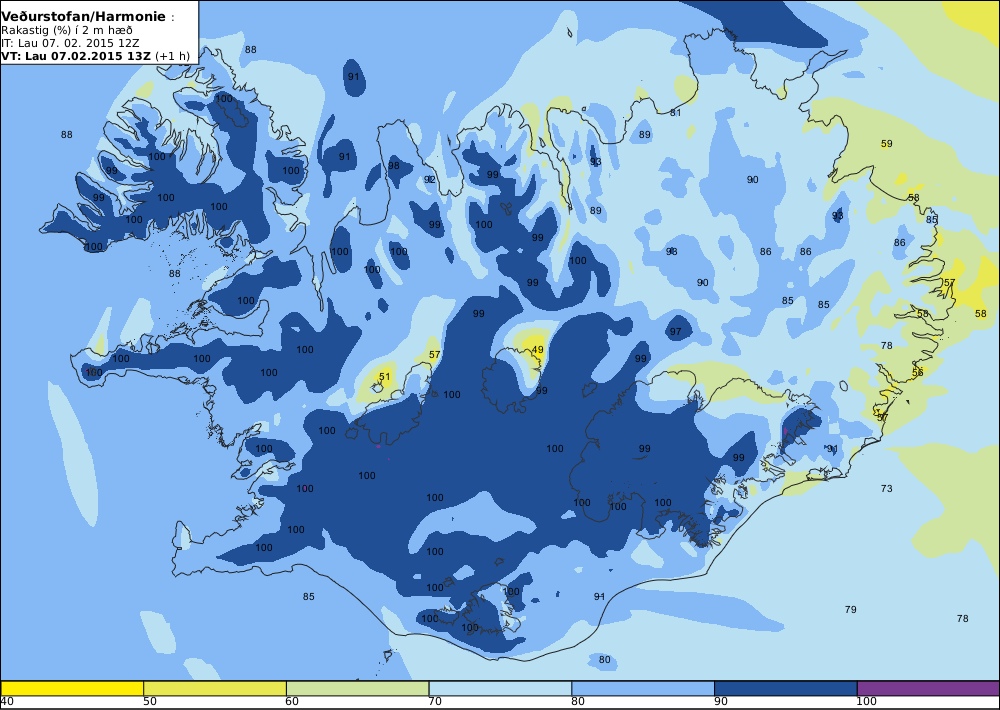Click the humidity value '79' on the map
The width and height of the screenshot is (1000, 710).
coord(850,609)
